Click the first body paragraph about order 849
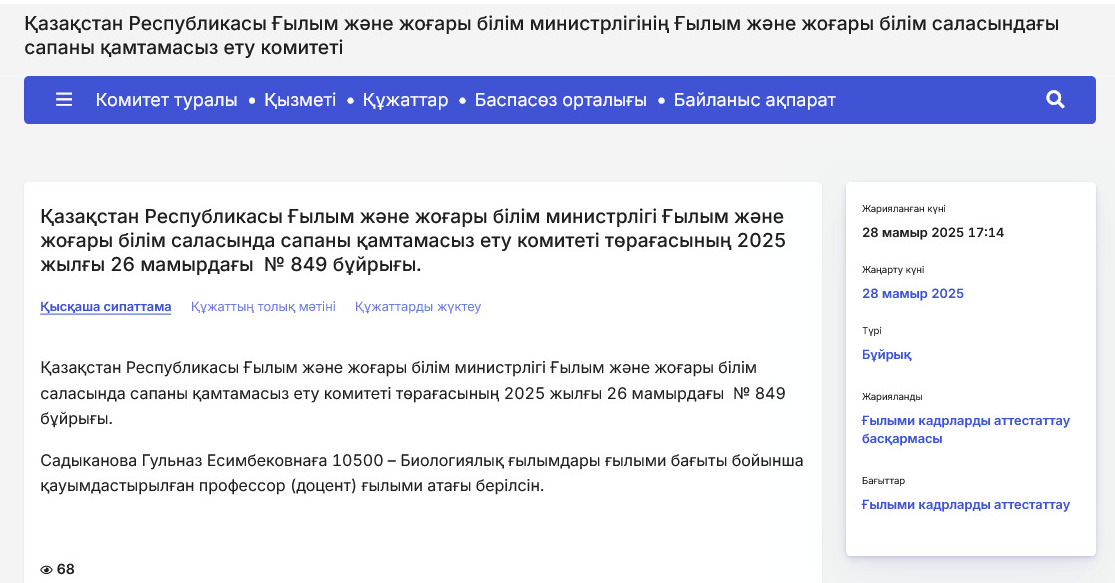The height and width of the screenshot is (583, 1115). (x=412, y=393)
